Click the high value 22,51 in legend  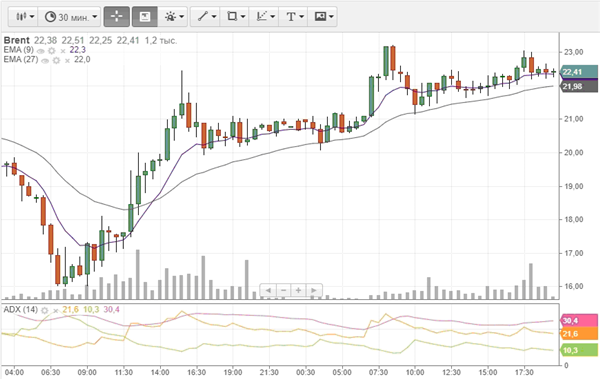click(73, 40)
